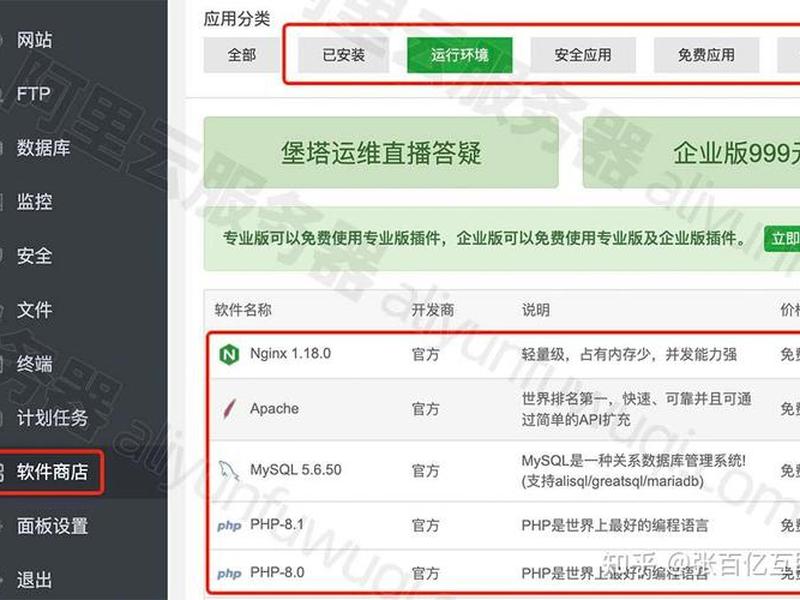The image size is (800, 600).
Task: Open 文件 in the sidebar
Action: pos(34,310)
